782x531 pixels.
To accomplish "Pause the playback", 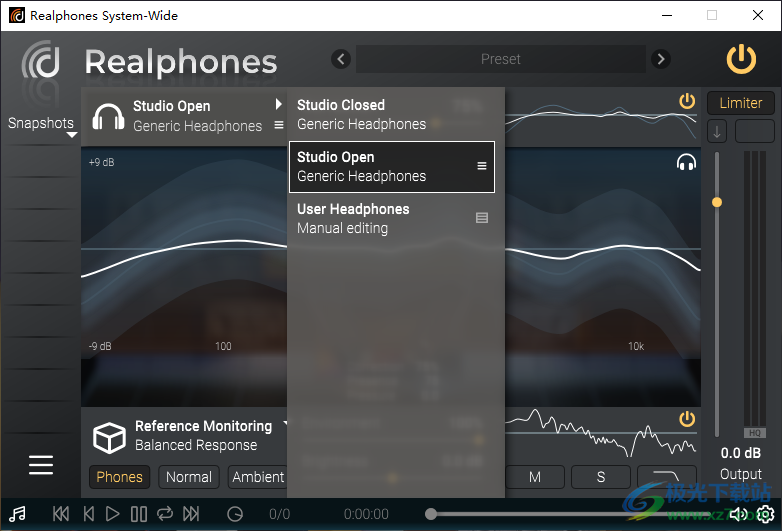I will (x=139, y=514).
